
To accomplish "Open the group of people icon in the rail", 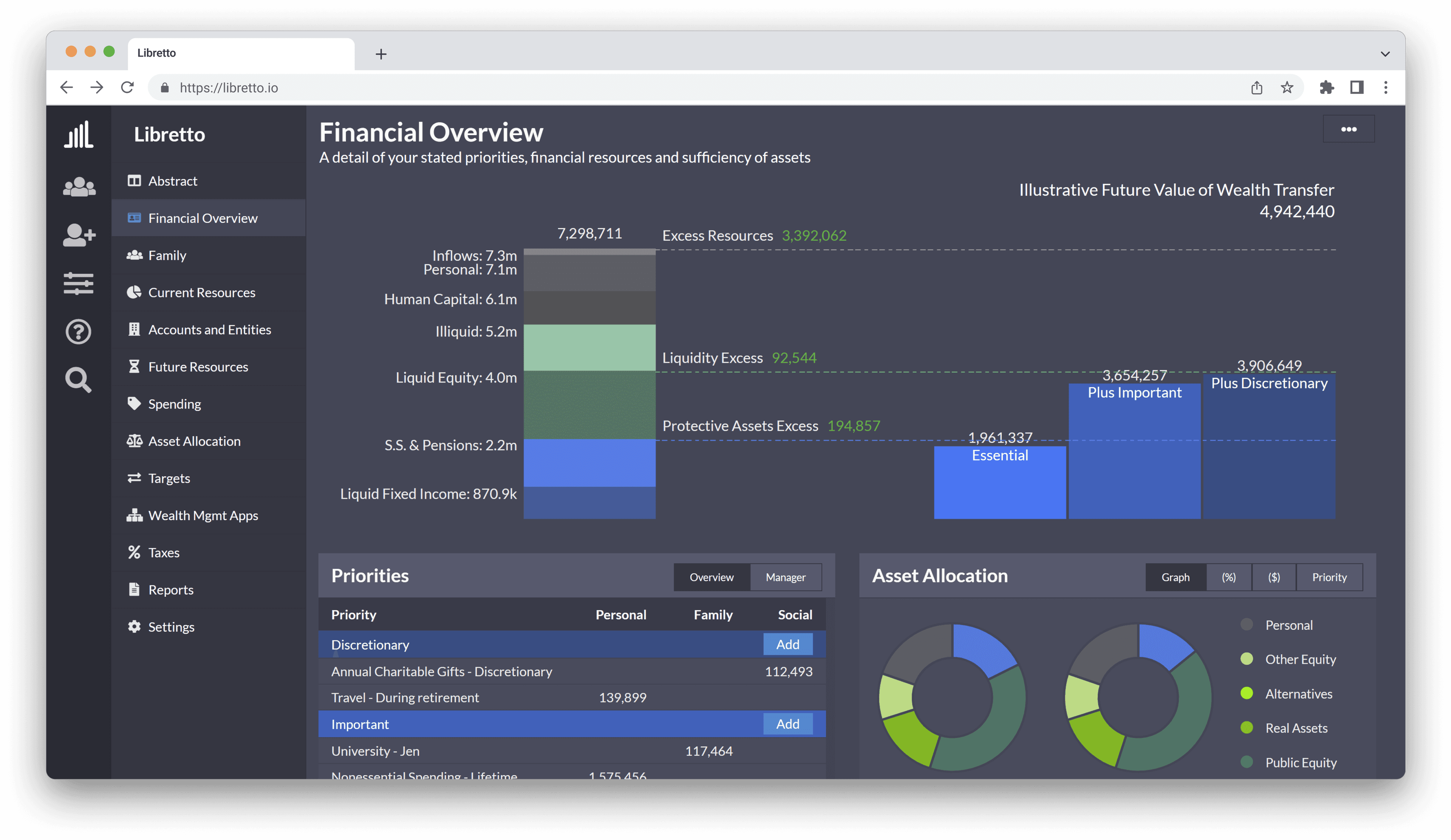I will pos(79,187).
